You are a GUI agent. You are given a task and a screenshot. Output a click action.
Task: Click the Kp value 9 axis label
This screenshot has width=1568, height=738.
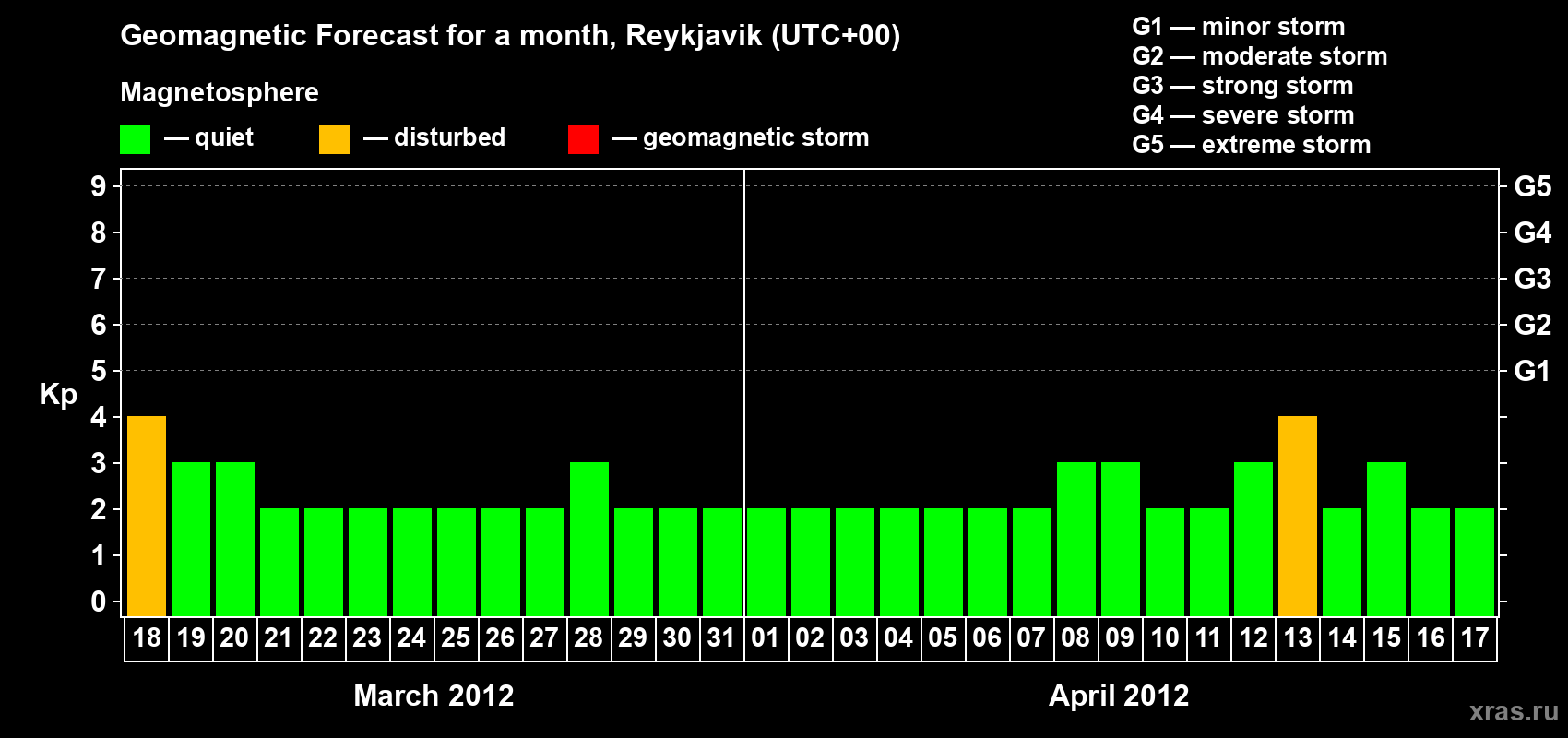[99, 186]
